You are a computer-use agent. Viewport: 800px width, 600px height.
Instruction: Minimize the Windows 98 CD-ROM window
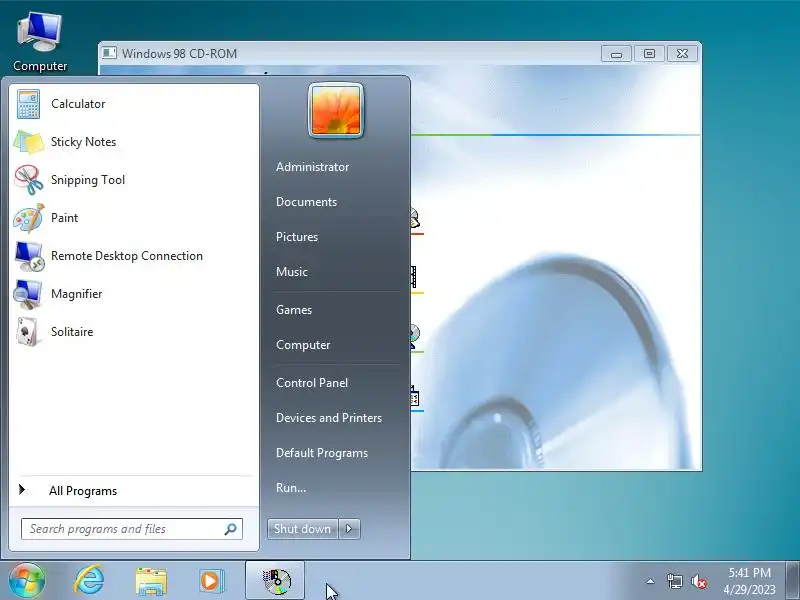pos(616,54)
